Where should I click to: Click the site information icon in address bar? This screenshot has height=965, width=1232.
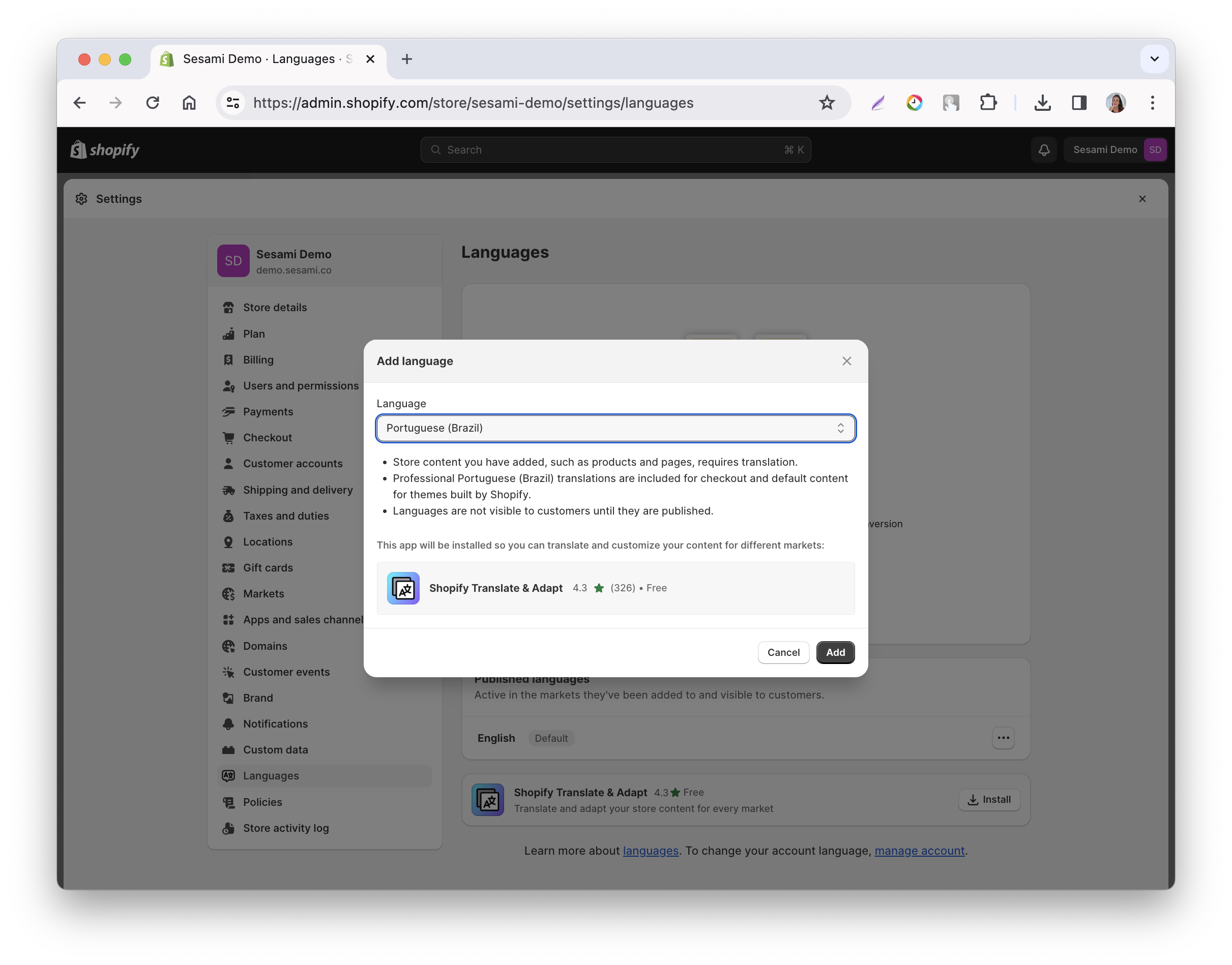[233, 103]
